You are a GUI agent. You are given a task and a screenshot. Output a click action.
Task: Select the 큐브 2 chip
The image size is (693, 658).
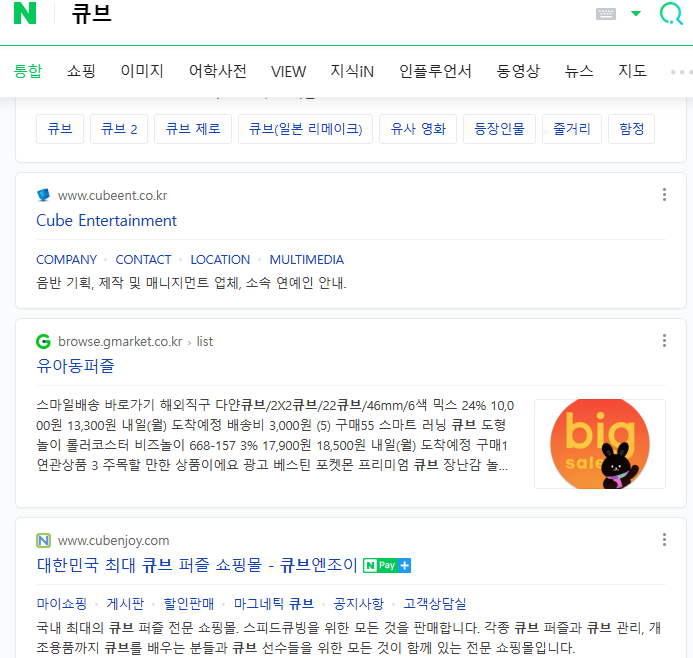click(119, 129)
